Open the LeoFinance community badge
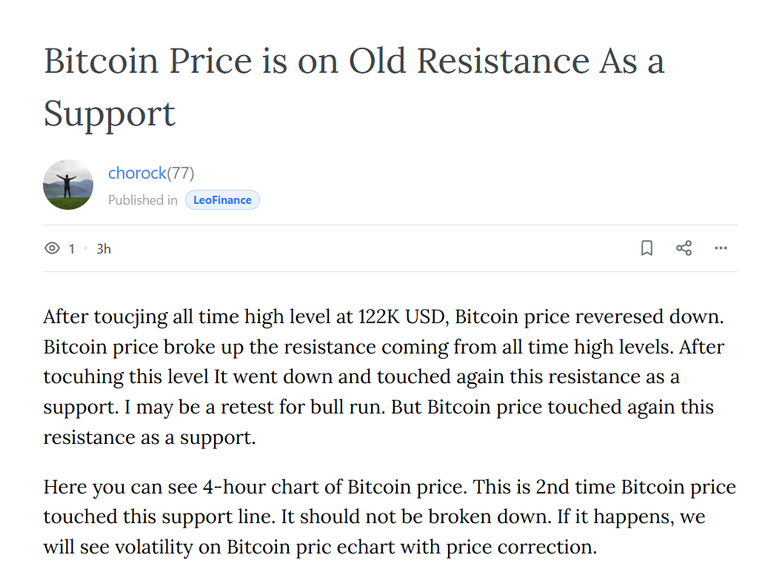This screenshot has height=570, width=768. pyautogui.click(x=222, y=200)
